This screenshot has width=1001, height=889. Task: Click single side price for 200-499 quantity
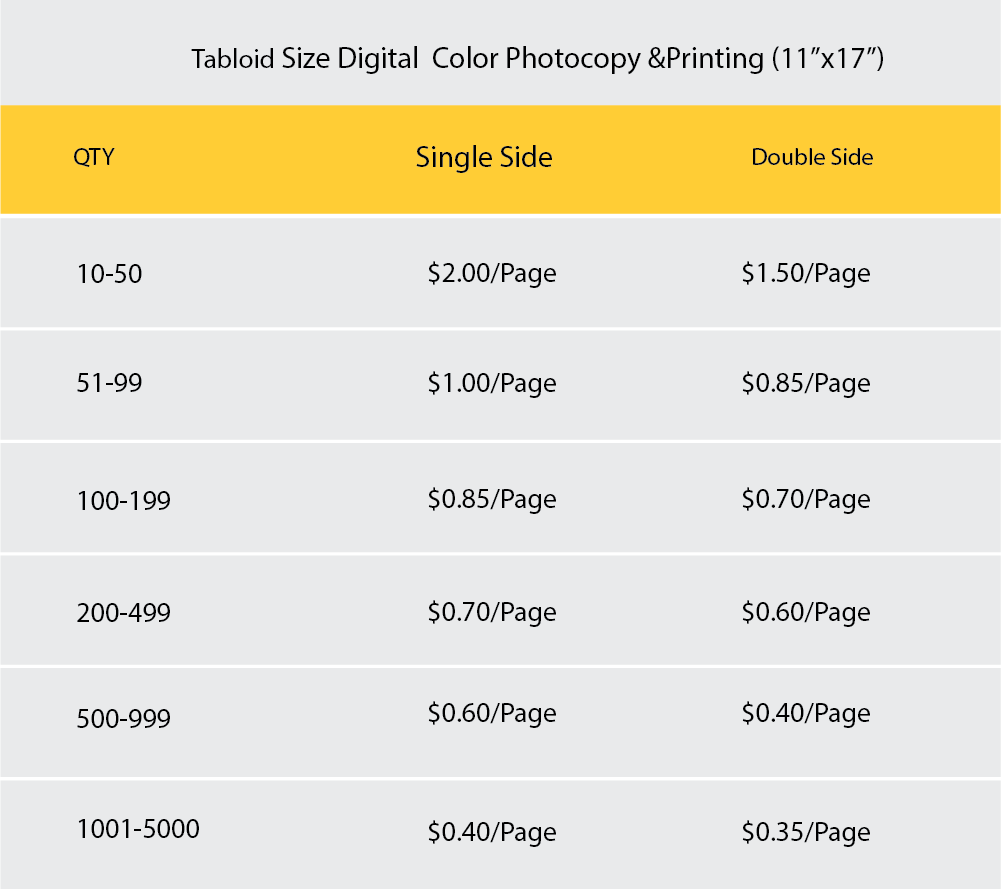point(491,612)
